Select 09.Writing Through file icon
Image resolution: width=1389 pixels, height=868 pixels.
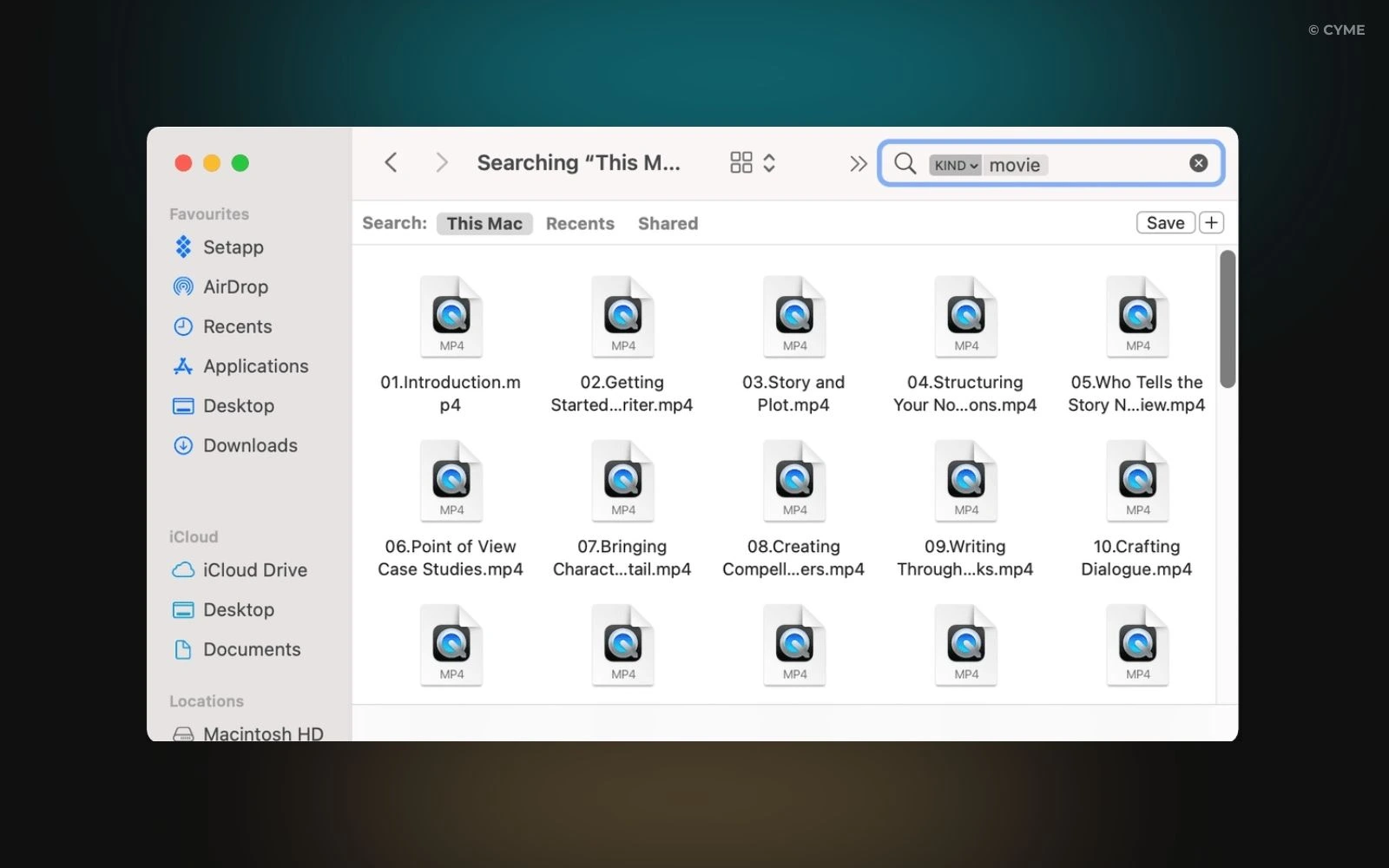965,481
